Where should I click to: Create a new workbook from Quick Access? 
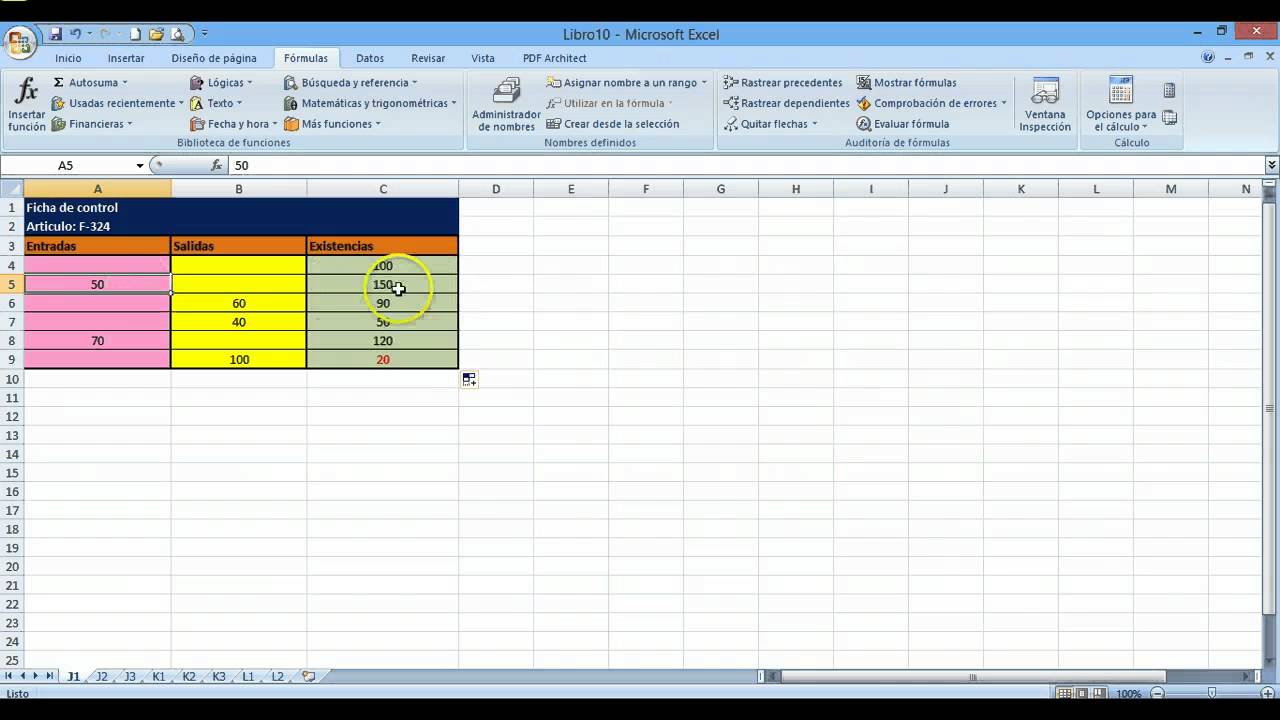pos(135,34)
